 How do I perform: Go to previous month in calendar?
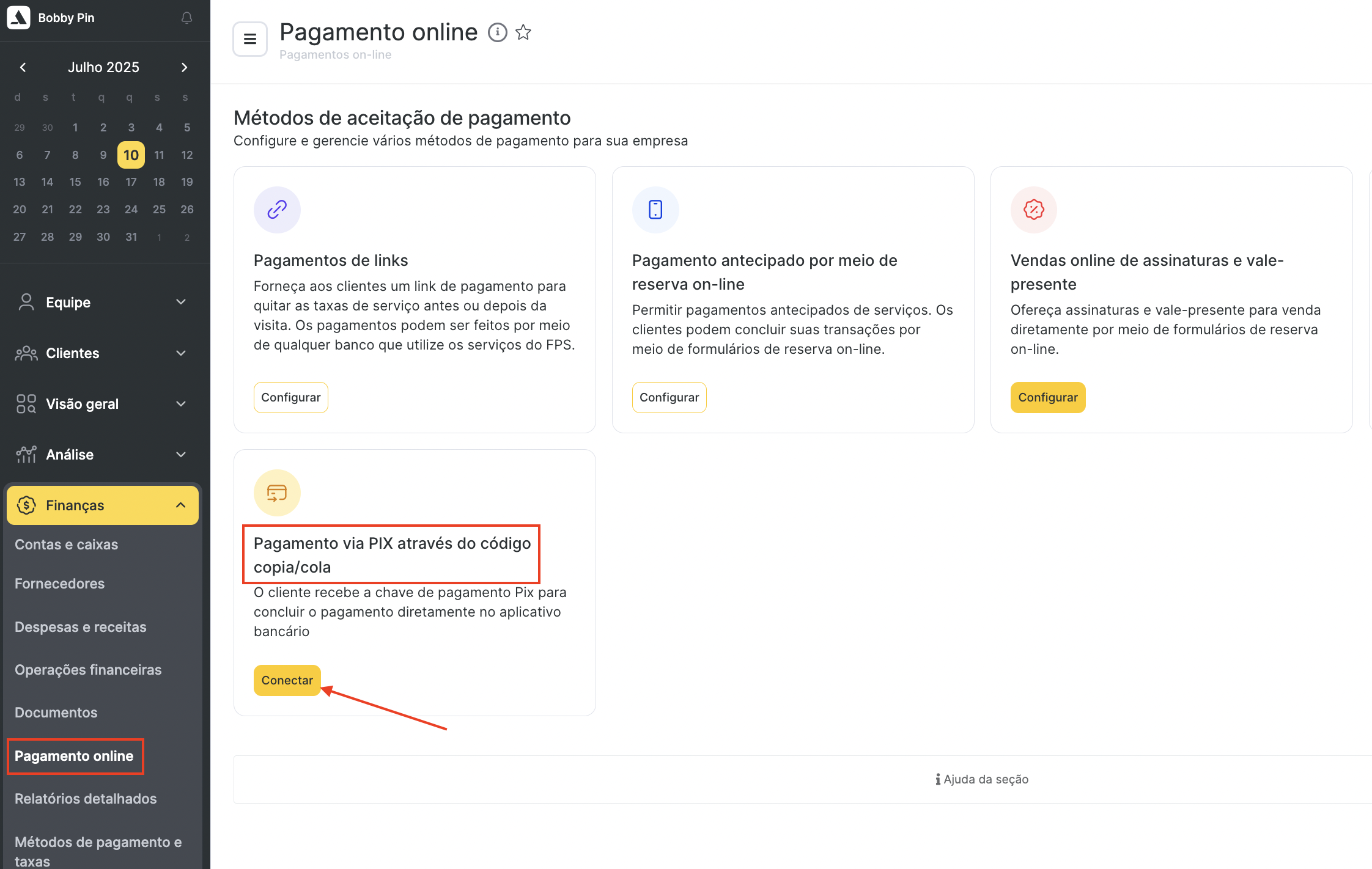(x=23, y=67)
